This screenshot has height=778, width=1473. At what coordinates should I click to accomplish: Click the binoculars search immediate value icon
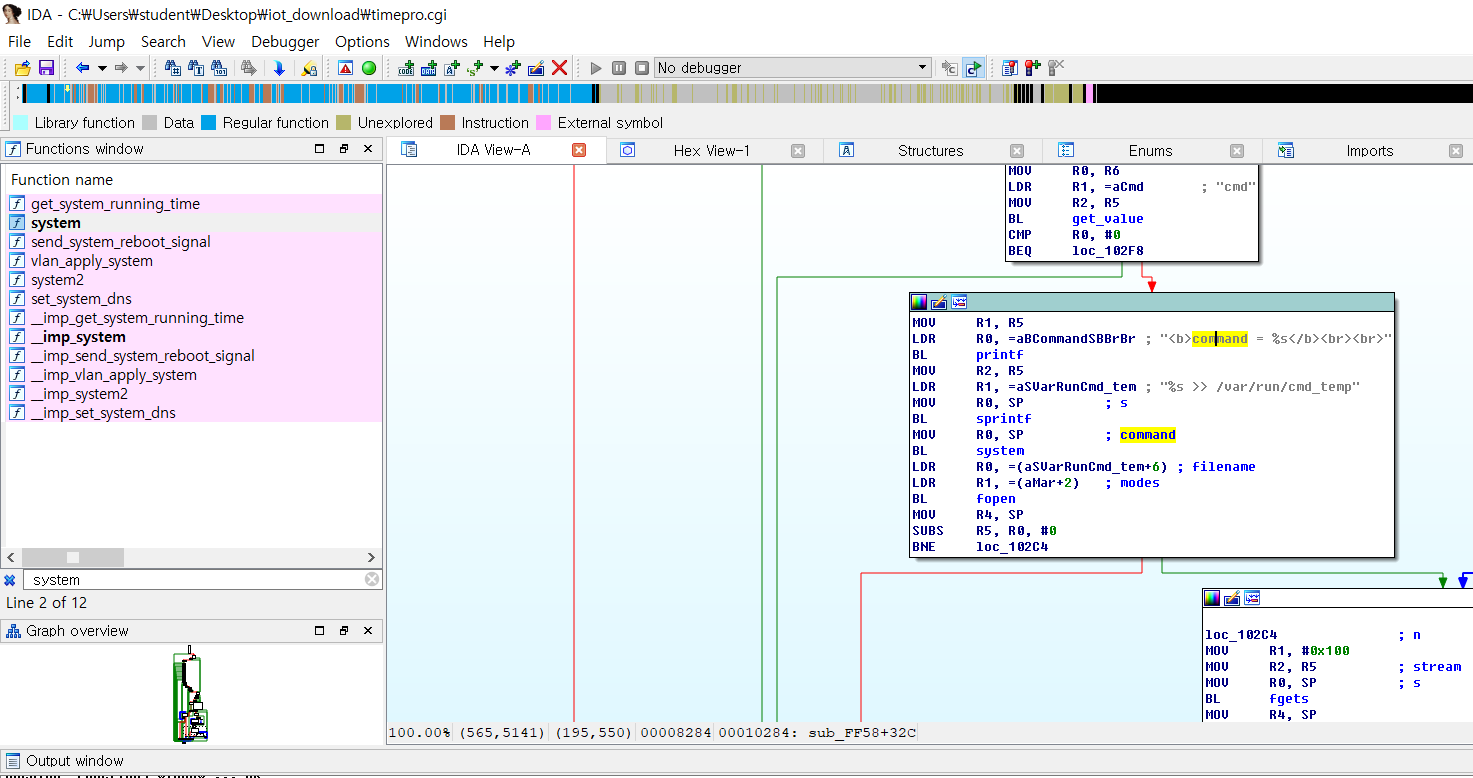coord(173,68)
